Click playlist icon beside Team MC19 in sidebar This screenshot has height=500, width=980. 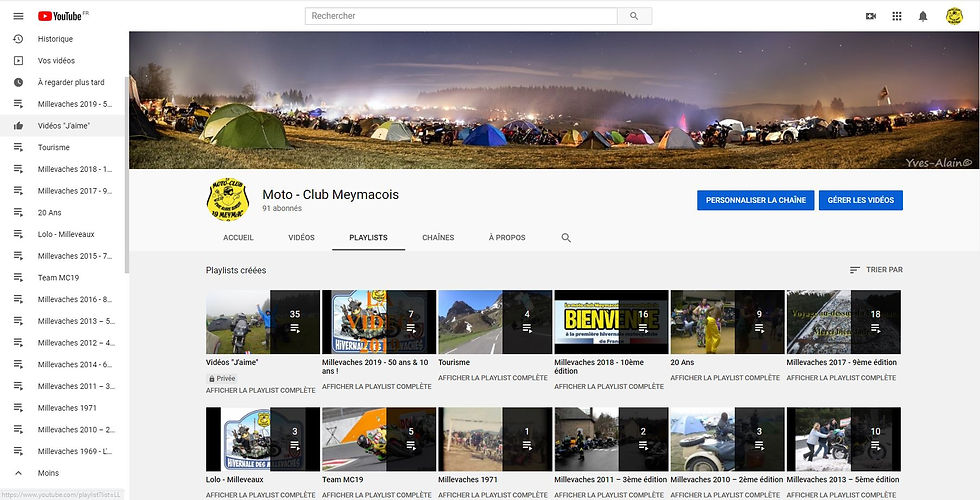click(x=18, y=278)
